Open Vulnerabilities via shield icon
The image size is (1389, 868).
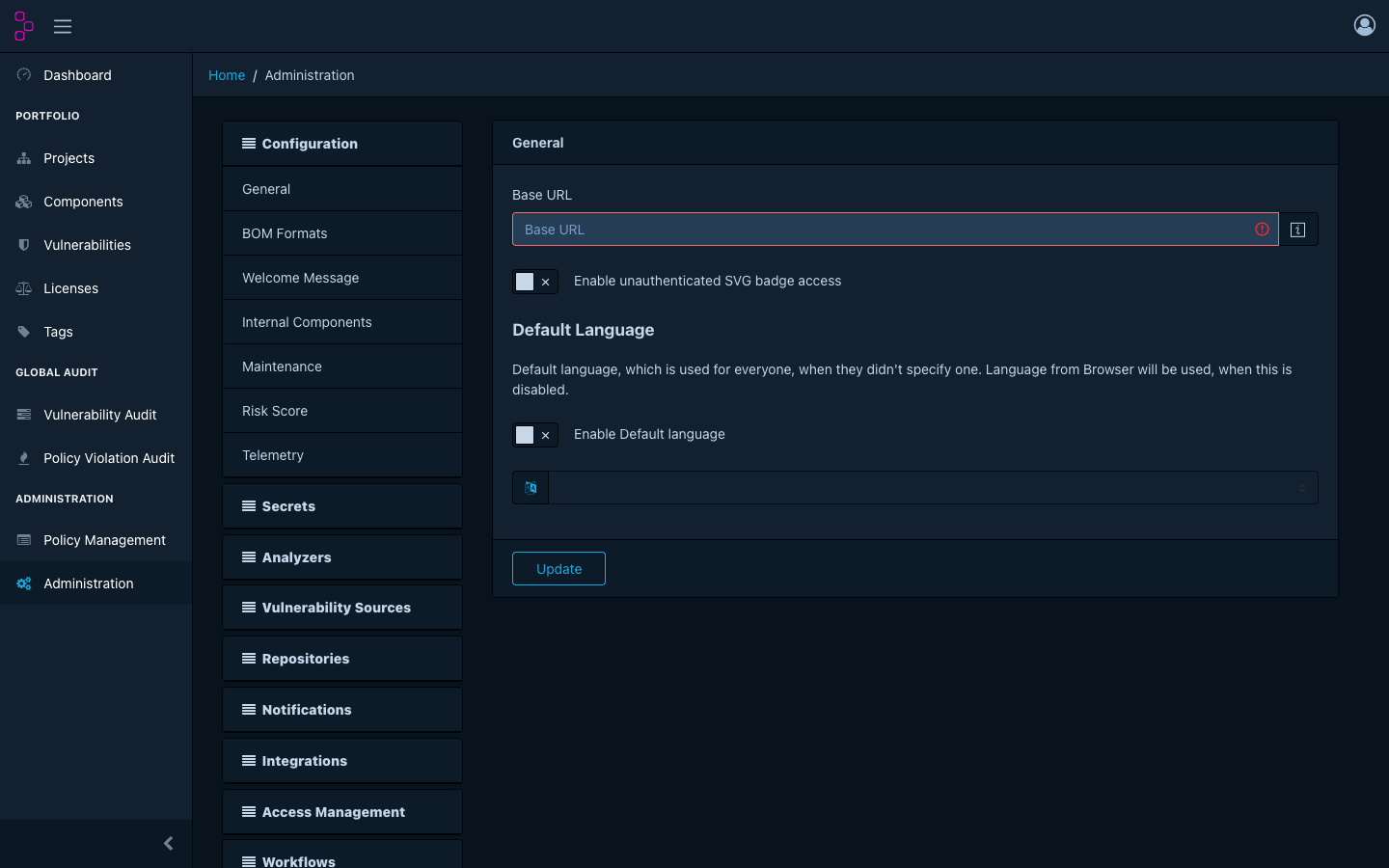pyautogui.click(x=24, y=245)
